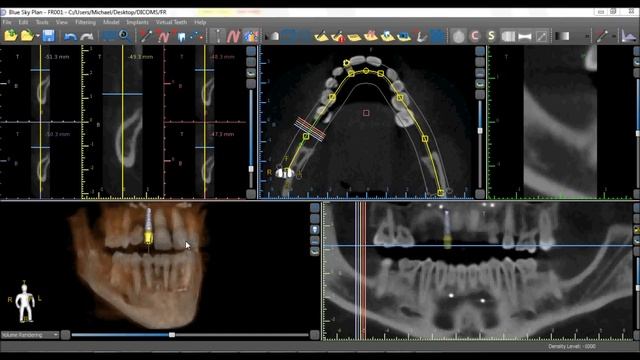The image size is (640, 360).
Task: Toggle the pink C toolbar button
Action: tap(475, 36)
